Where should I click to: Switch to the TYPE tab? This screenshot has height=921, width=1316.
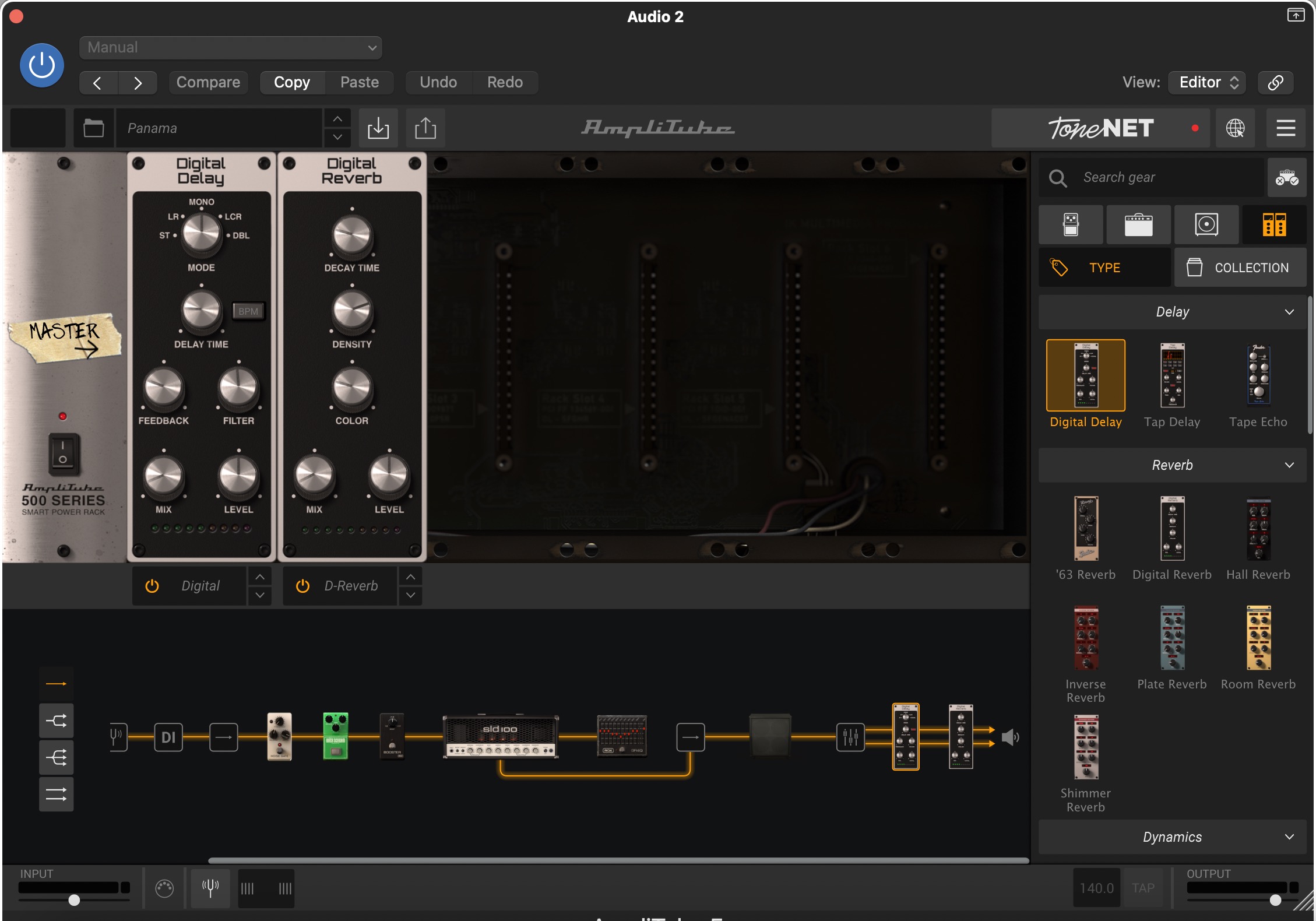coord(1104,268)
